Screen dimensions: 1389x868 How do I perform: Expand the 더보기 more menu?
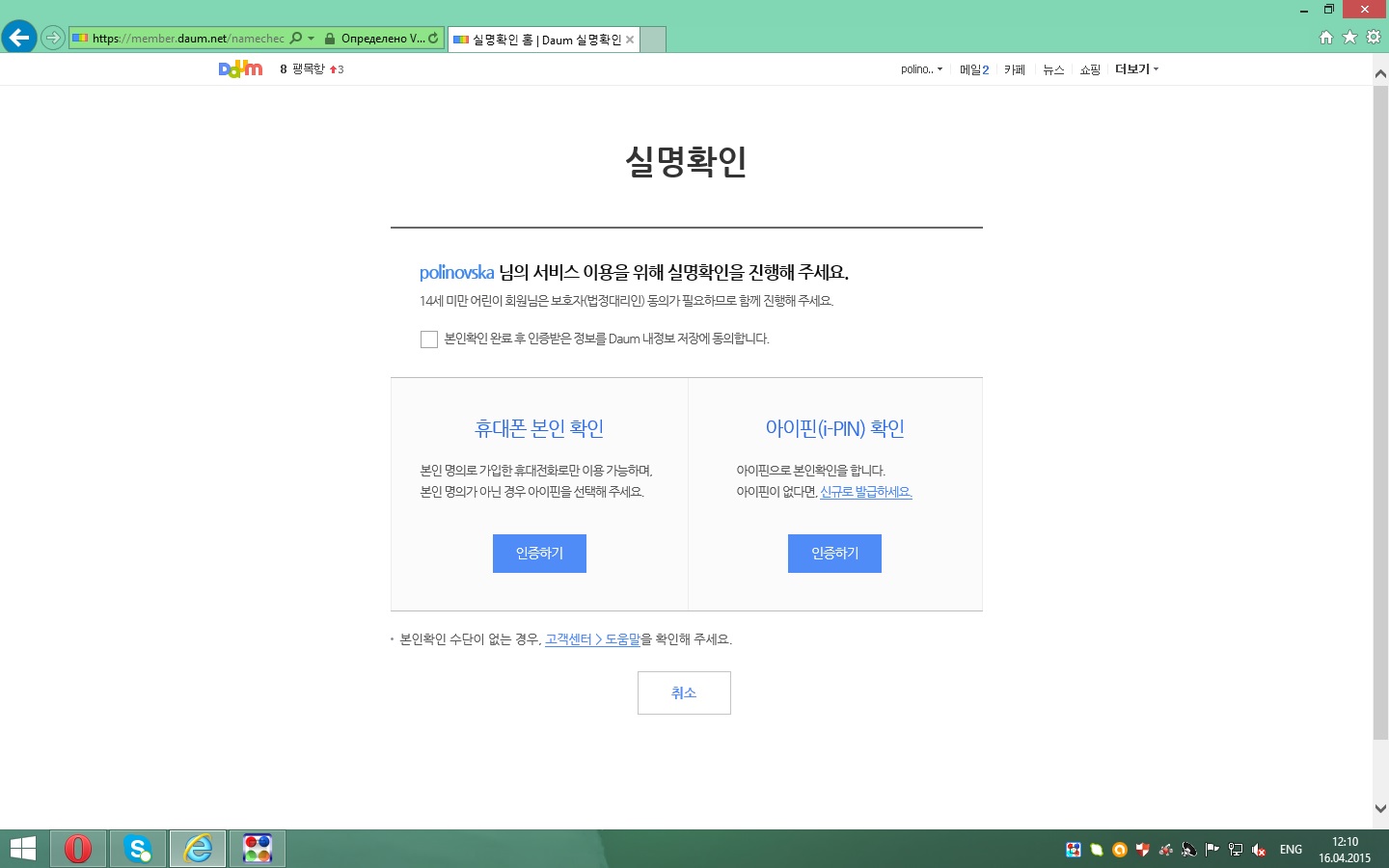(x=1136, y=69)
